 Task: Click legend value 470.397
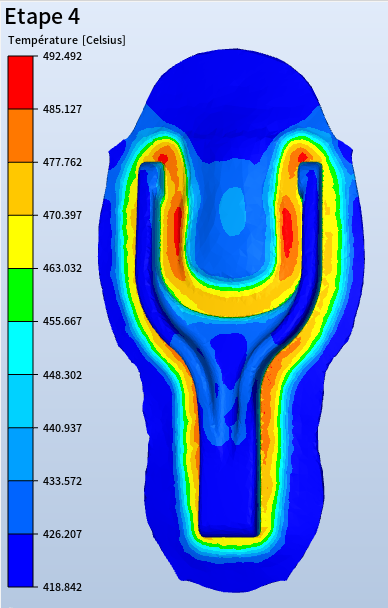(x=62, y=215)
